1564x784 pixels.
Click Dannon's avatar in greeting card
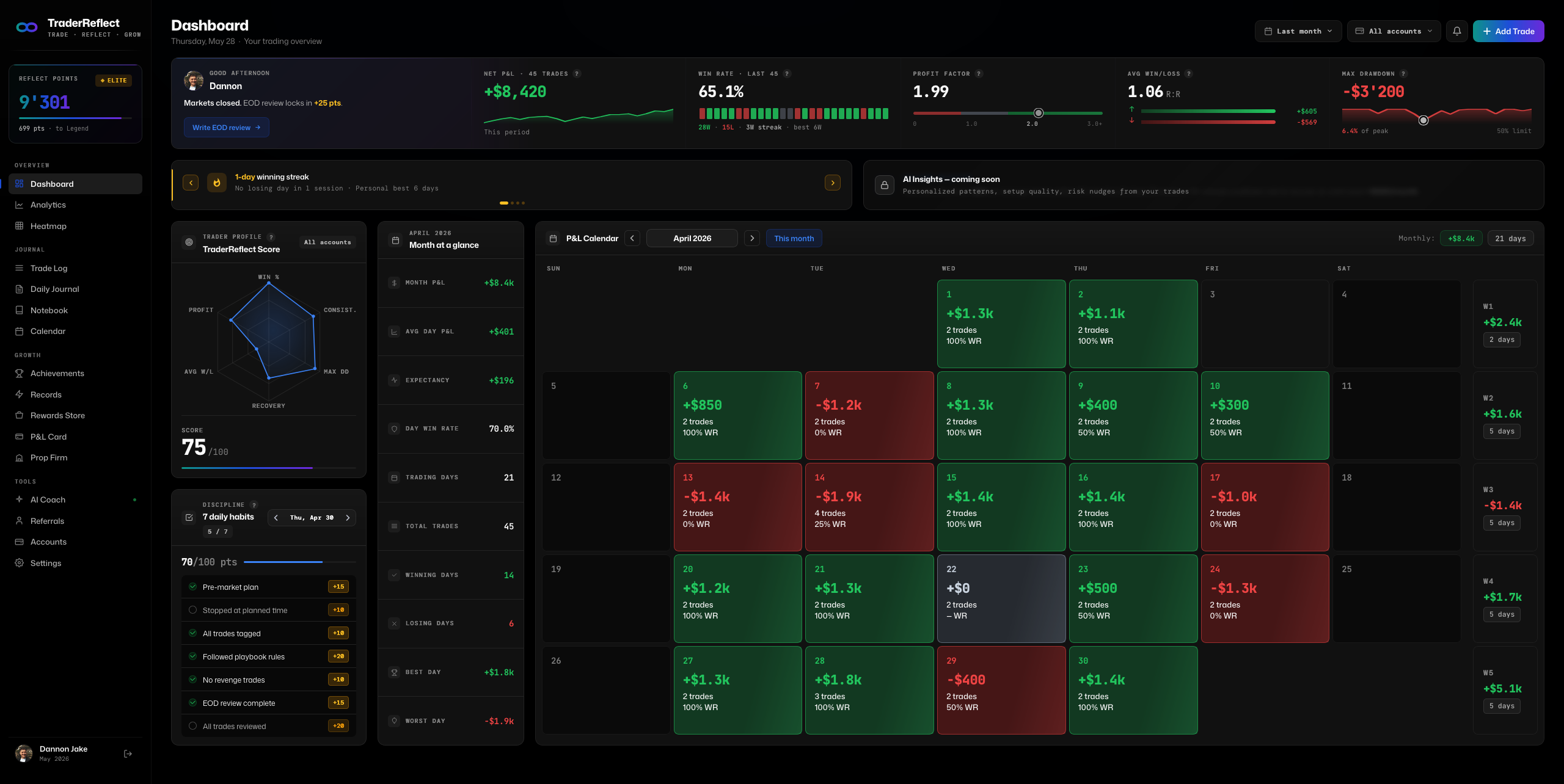pyautogui.click(x=194, y=80)
